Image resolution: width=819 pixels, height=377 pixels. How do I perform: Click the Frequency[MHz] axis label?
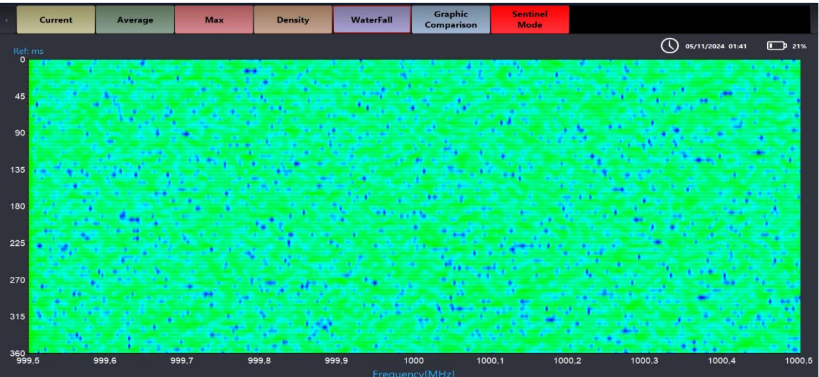pos(414,373)
